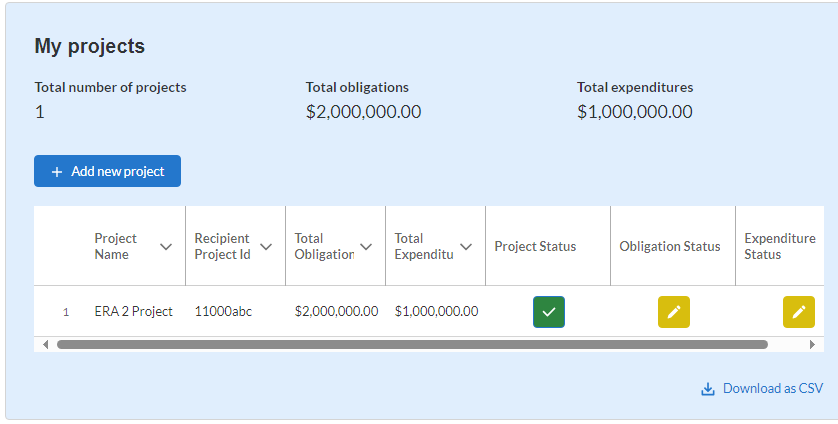Click the Download as CSV link
This screenshot has width=838, height=424.
772,389
